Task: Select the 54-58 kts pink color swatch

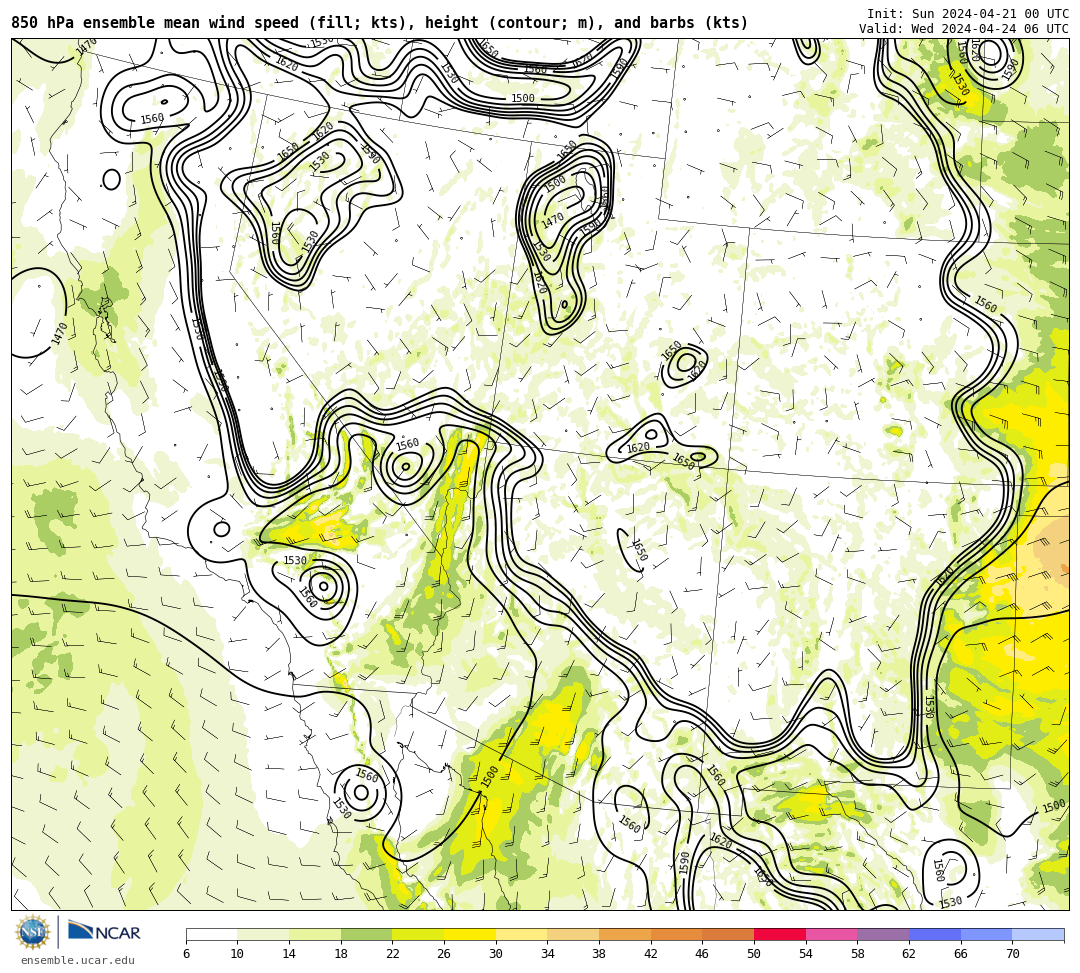Action: click(831, 934)
